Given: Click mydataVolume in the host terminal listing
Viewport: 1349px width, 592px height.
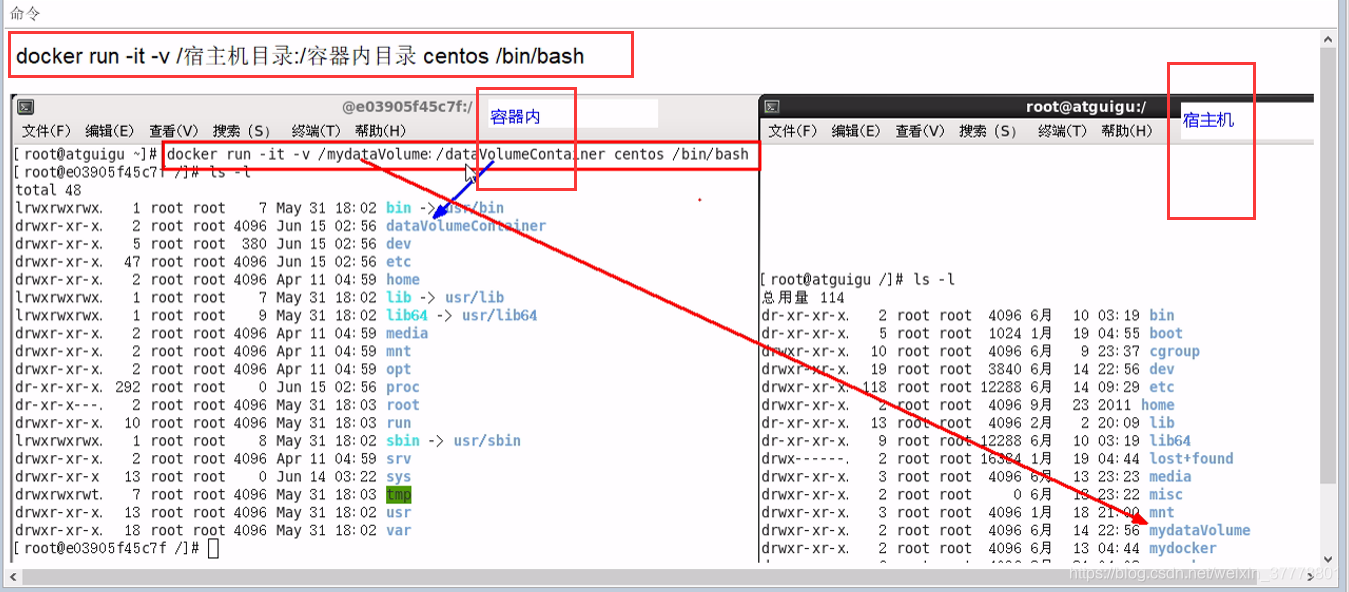Looking at the screenshot, I should 1199,531.
